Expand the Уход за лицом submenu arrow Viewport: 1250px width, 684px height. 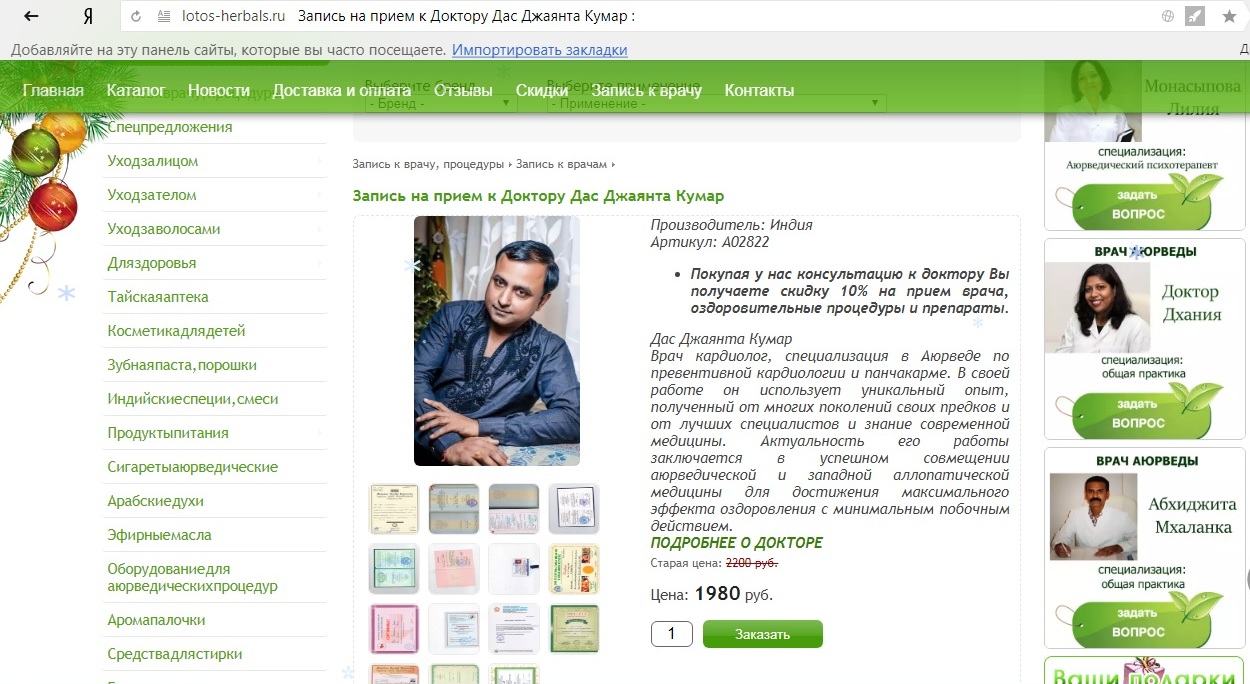(319, 161)
